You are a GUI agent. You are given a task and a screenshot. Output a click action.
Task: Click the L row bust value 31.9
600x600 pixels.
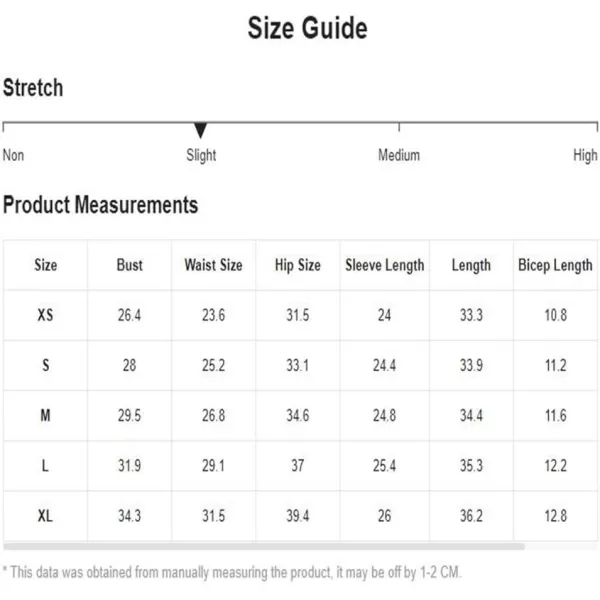tap(129, 465)
